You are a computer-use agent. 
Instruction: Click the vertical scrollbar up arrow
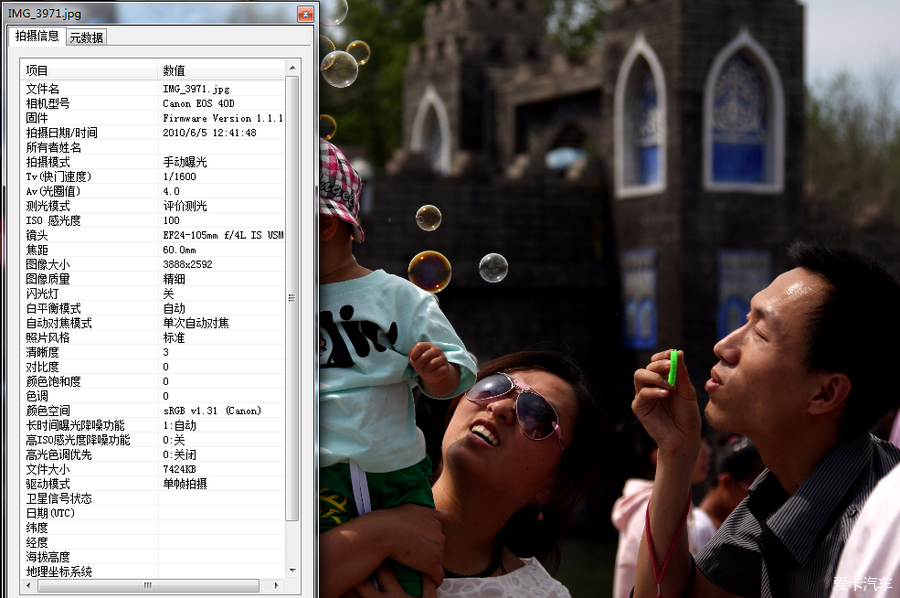pos(292,68)
